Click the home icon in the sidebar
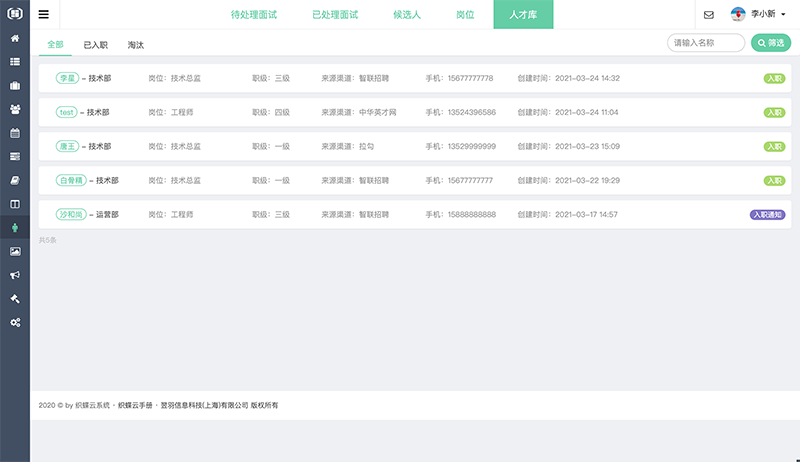 (x=15, y=38)
